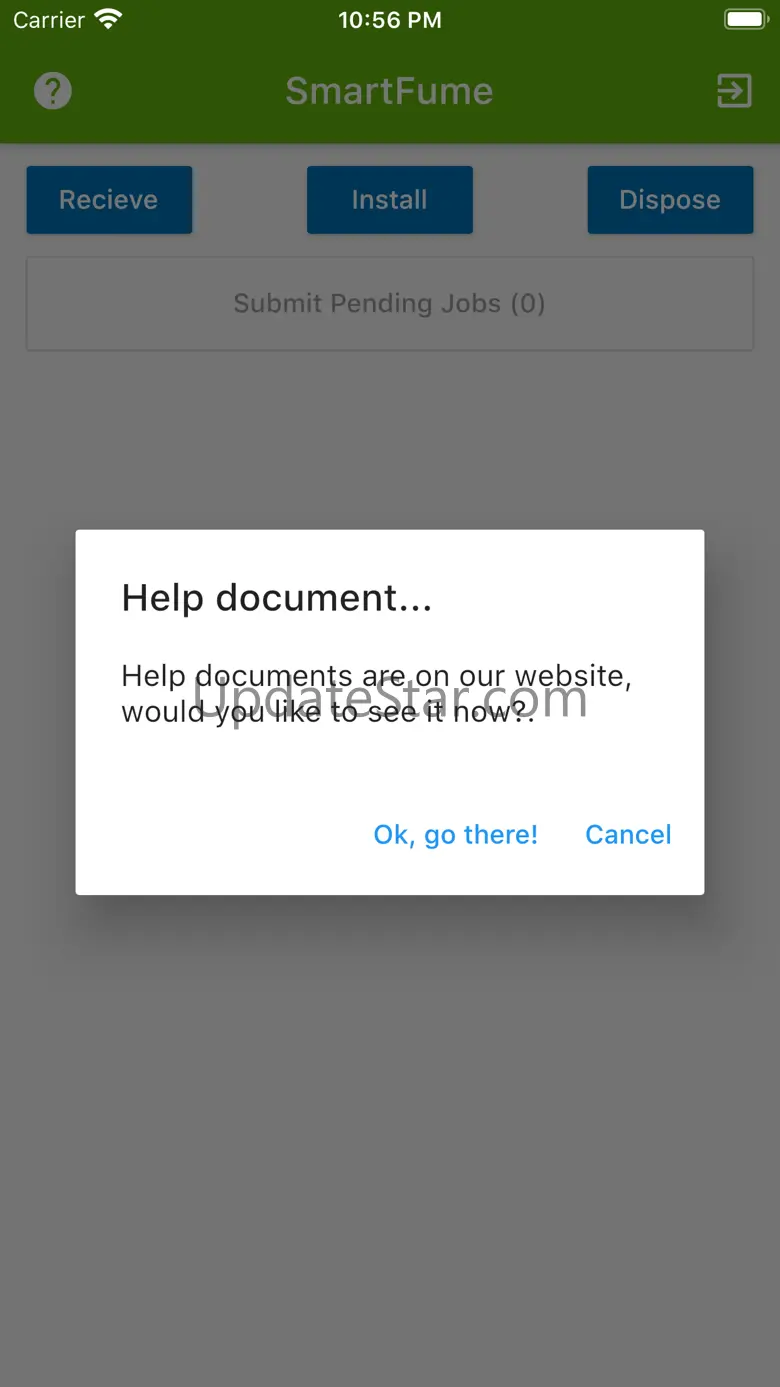Tap the Carrier label in status bar
Screen dimensions: 780x1387
(x=49, y=20)
